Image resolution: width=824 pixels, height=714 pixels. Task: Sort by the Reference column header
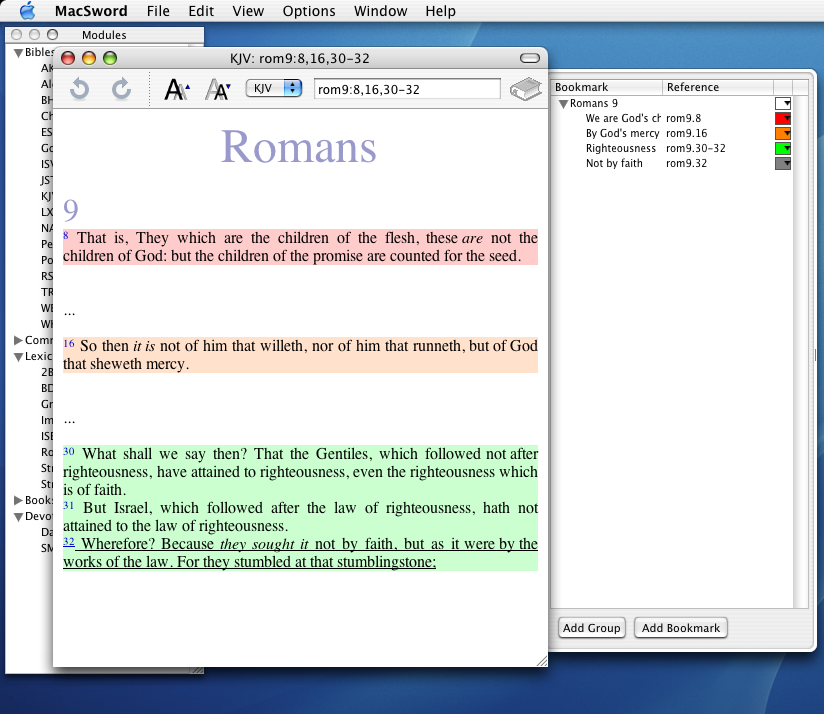tap(718, 87)
